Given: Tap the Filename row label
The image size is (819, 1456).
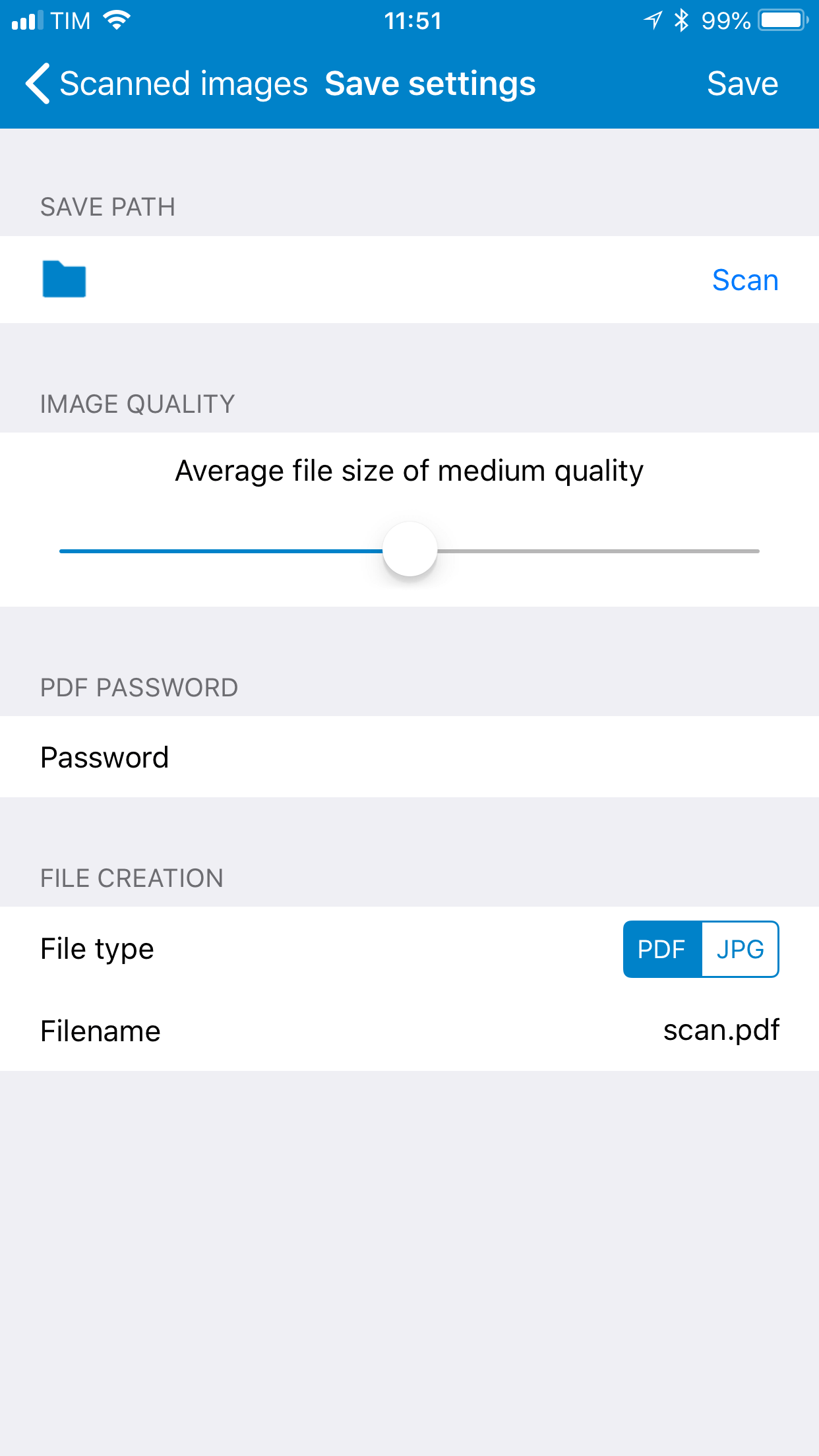Looking at the screenshot, I should click(100, 1031).
